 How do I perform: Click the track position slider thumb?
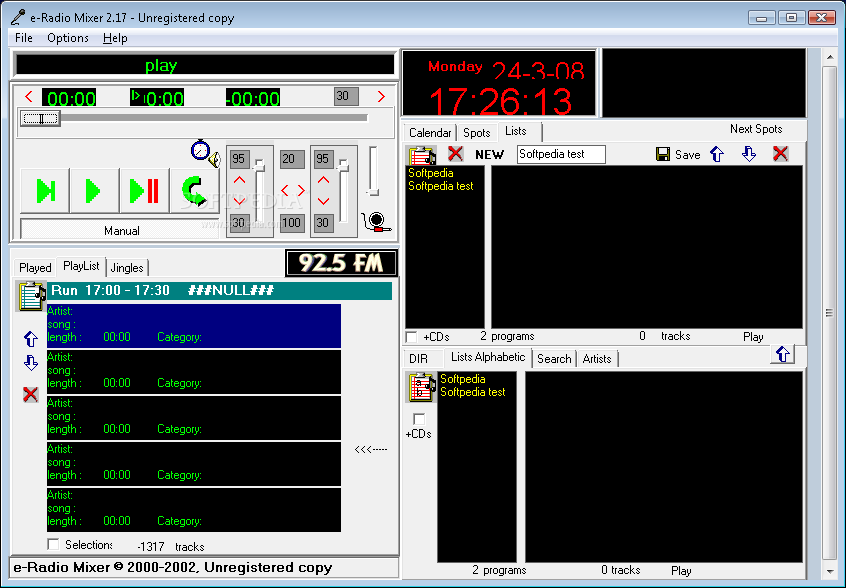(40, 118)
